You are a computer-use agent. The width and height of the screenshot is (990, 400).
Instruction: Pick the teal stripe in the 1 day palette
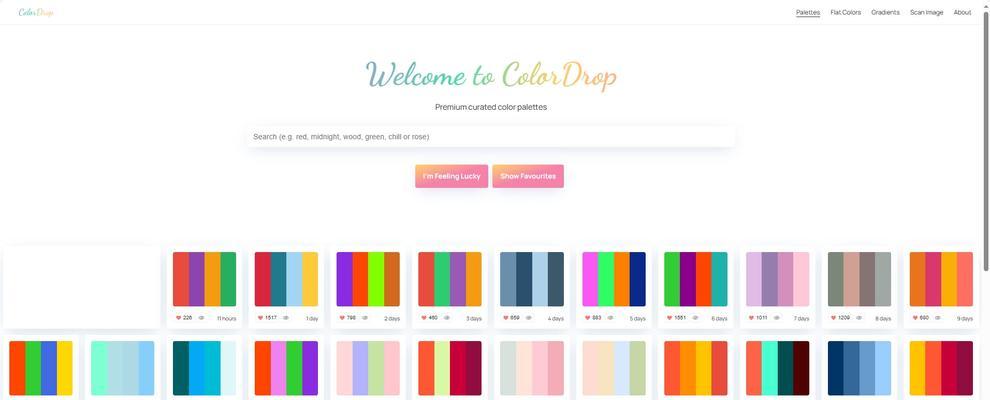point(278,279)
